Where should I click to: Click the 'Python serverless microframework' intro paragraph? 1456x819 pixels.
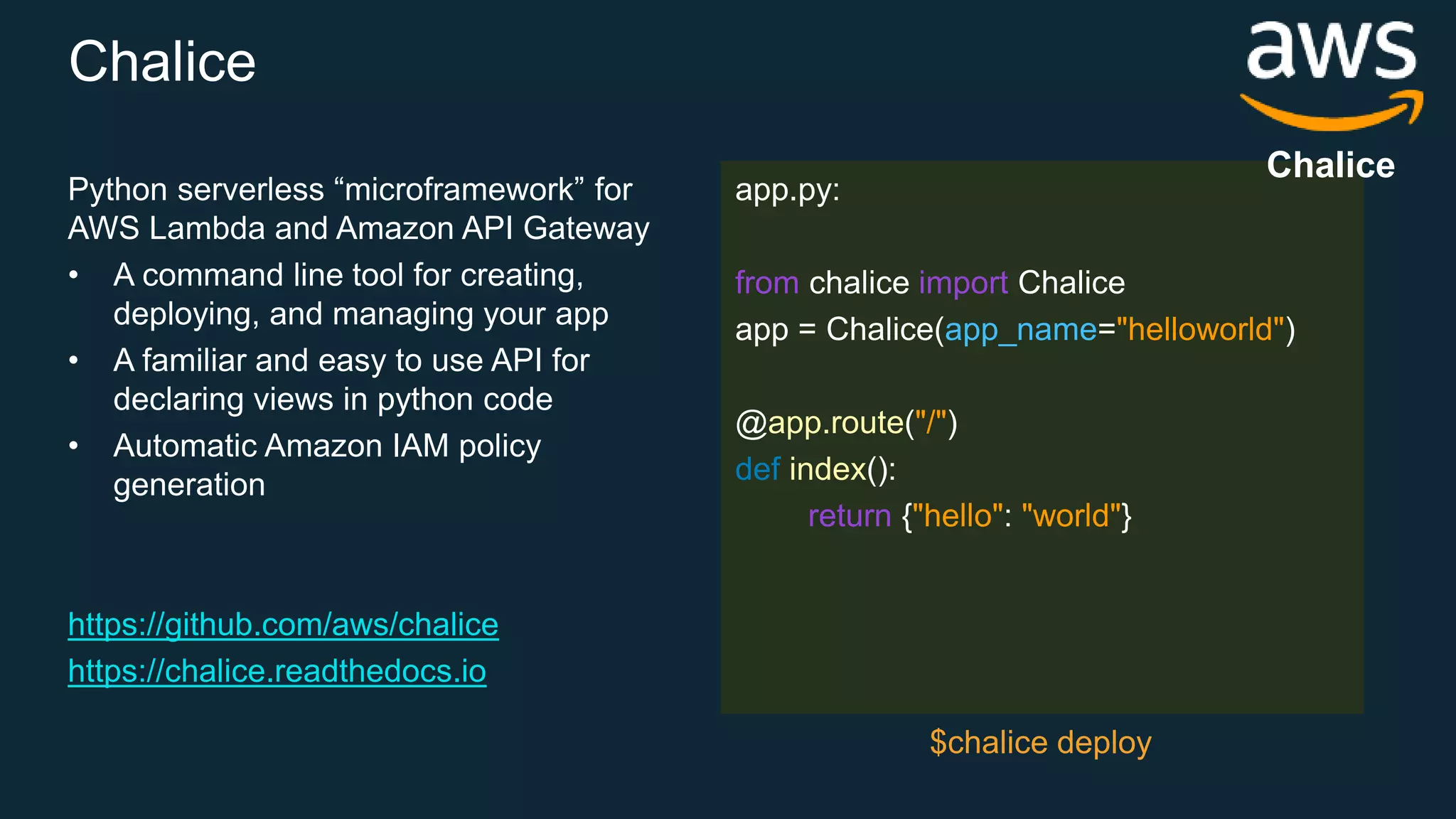pos(358,209)
